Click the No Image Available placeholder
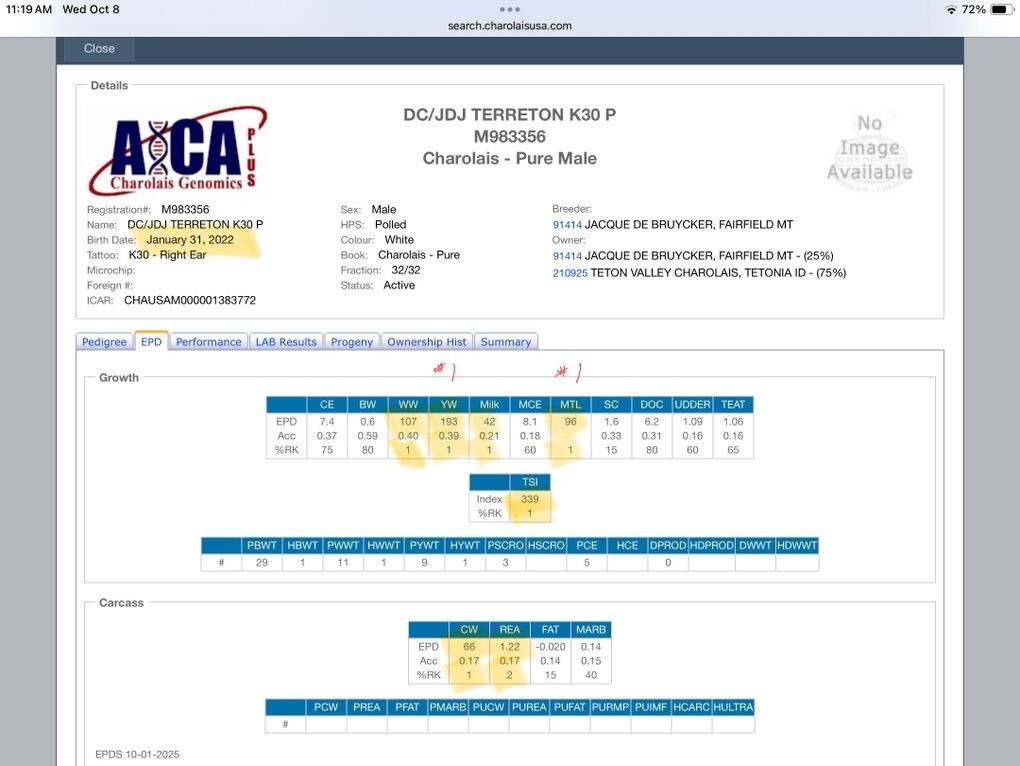Image resolution: width=1020 pixels, height=766 pixels. (869, 148)
